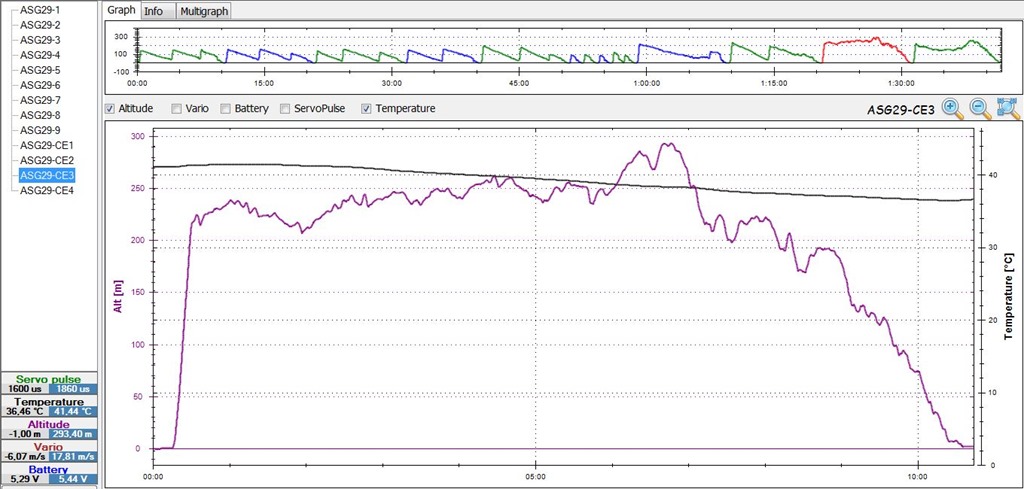The image size is (1024, 489).
Task: Select the Graph tab
Action: click(121, 11)
